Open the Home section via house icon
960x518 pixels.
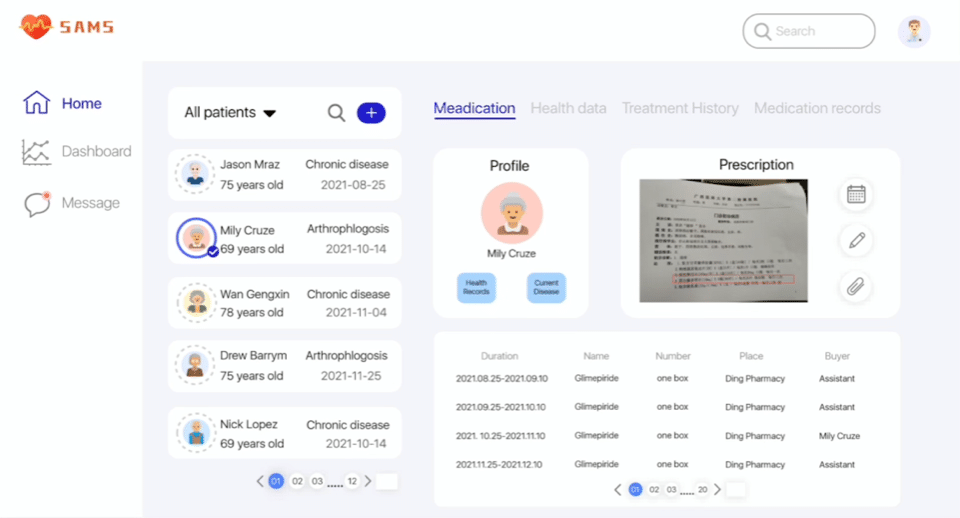pyautogui.click(x=36, y=102)
